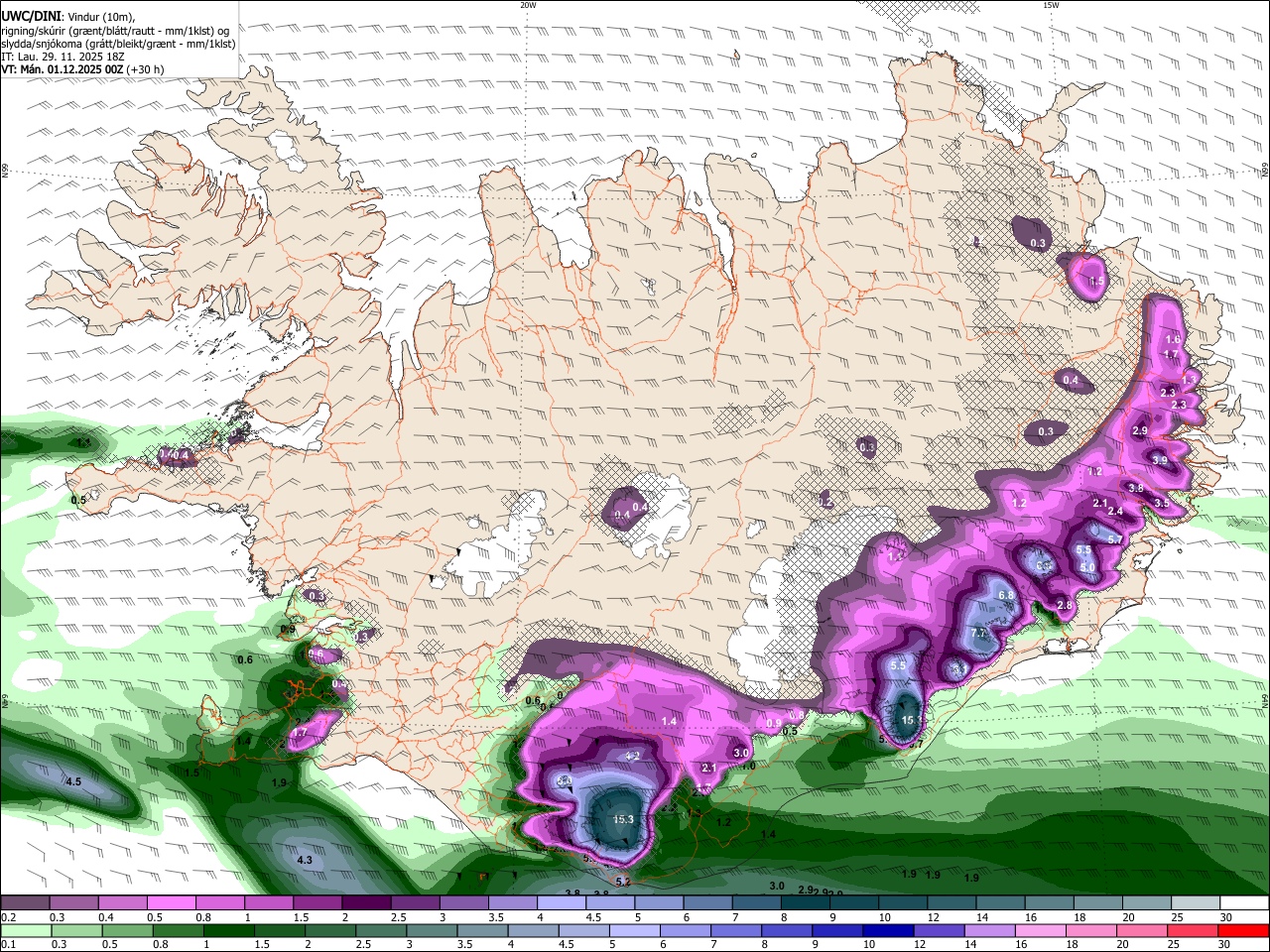
Task: Click the IT: Lau. 29. 11. 2025 18Z line
Action: point(63,57)
